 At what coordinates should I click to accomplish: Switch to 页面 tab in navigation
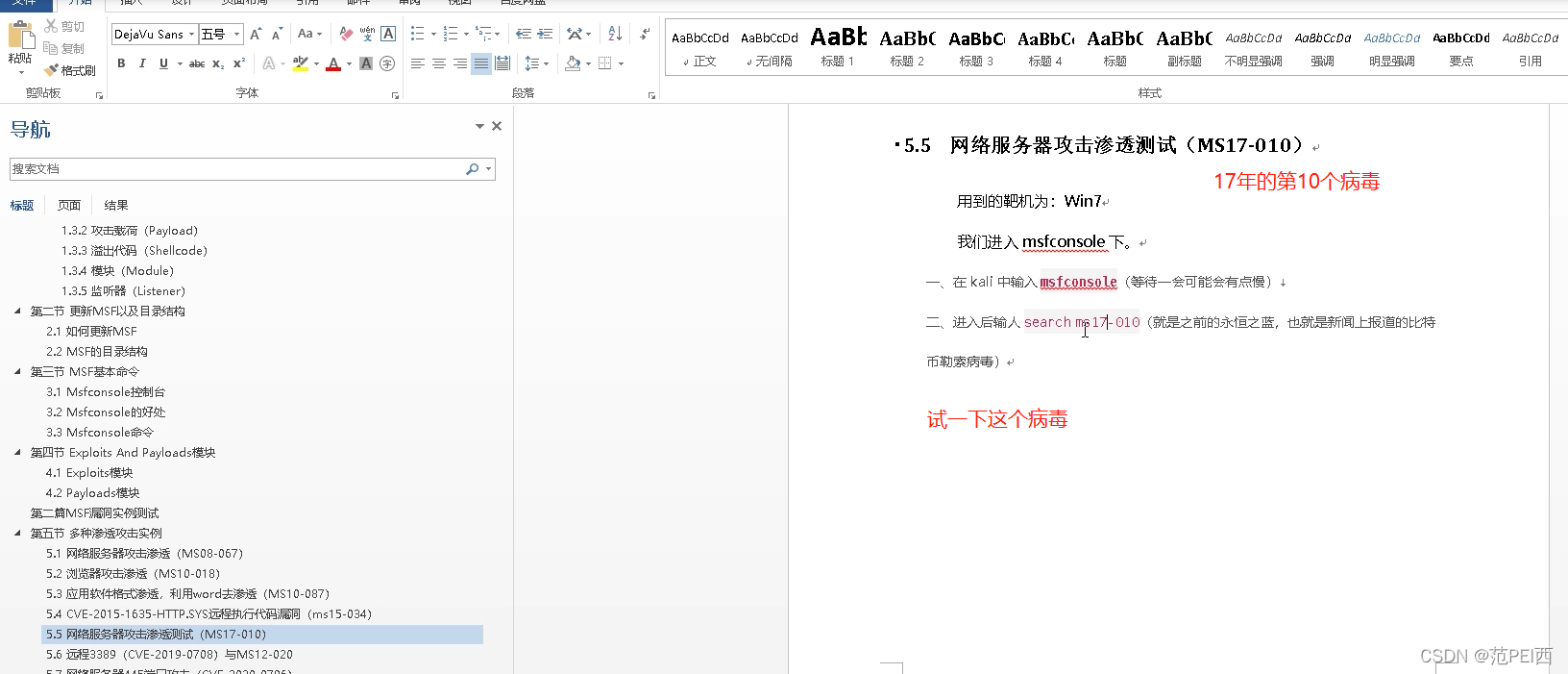[x=69, y=205]
